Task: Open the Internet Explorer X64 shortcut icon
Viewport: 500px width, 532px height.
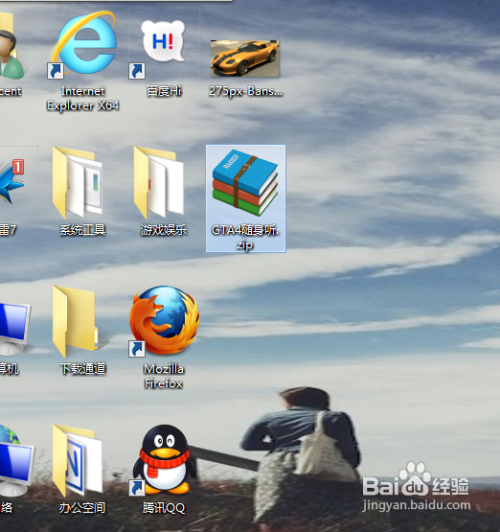Action: 83,44
